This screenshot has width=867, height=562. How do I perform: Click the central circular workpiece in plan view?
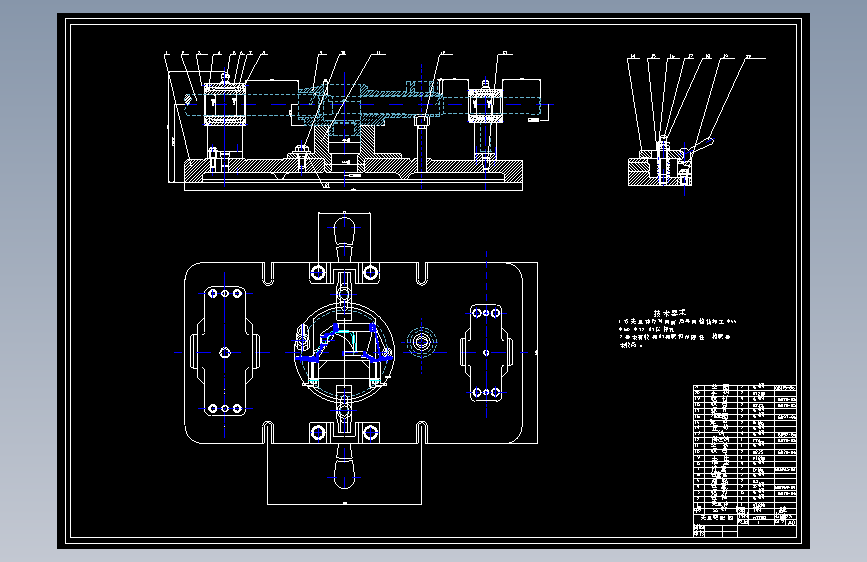click(344, 352)
